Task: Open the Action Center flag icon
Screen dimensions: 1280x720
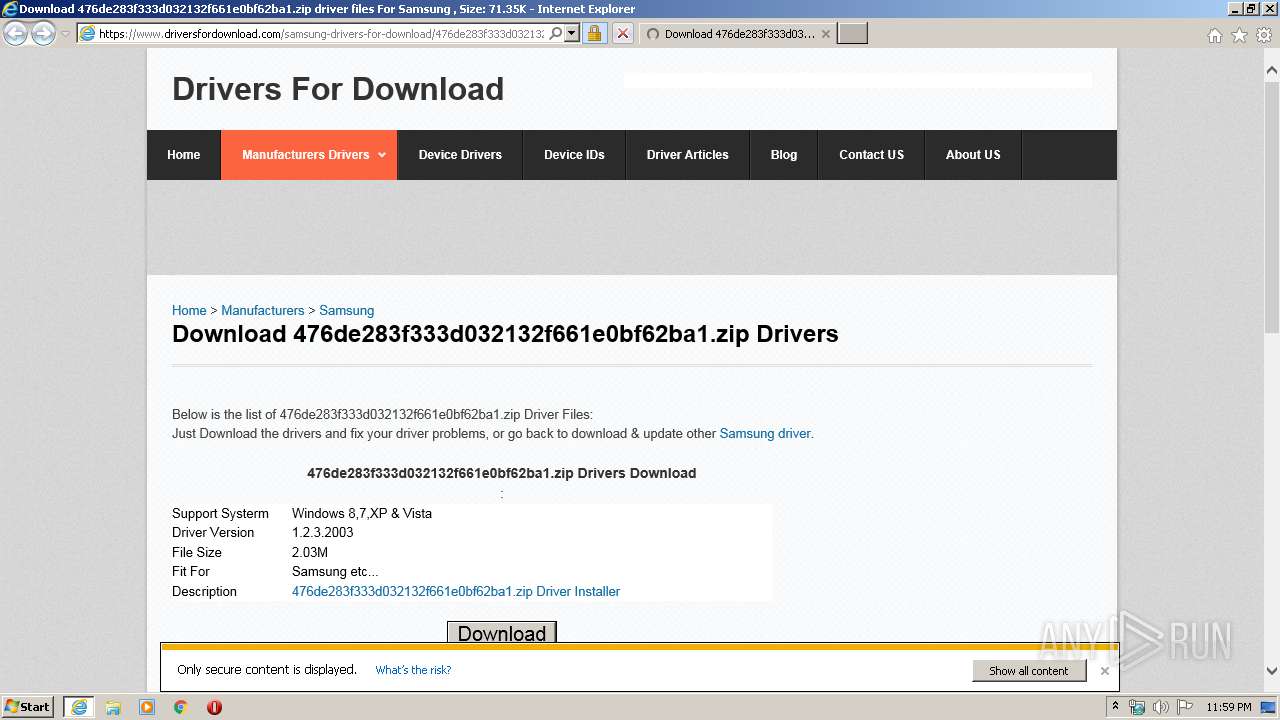Action: pos(1183,707)
